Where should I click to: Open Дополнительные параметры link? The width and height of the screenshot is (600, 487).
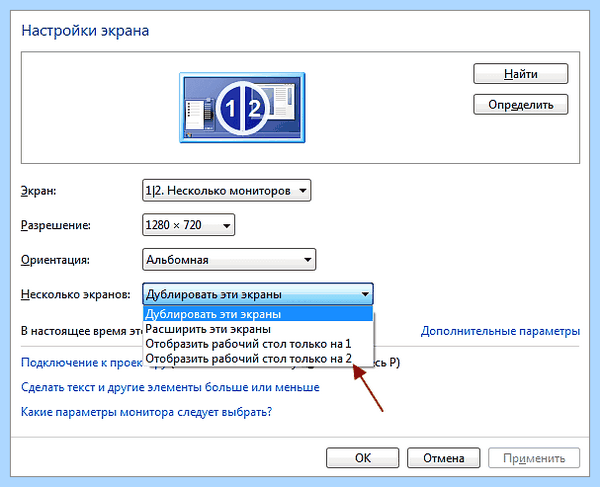tap(500, 331)
